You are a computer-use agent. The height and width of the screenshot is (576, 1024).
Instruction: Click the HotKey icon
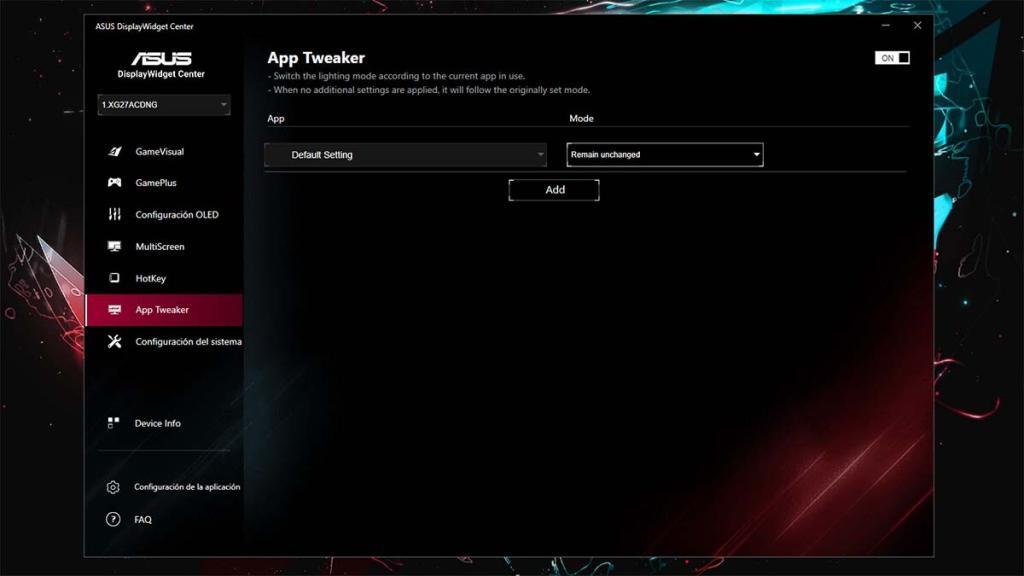[x=114, y=278]
